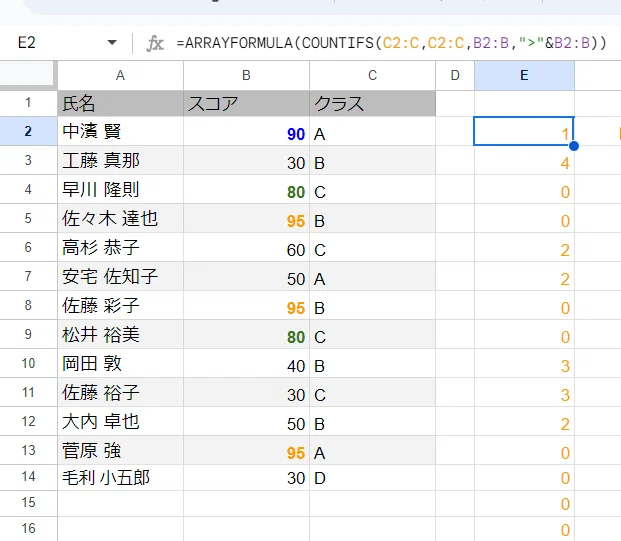Select row 10 header
The height and width of the screenshot is (541, 621).
click(x=28, y=363)
